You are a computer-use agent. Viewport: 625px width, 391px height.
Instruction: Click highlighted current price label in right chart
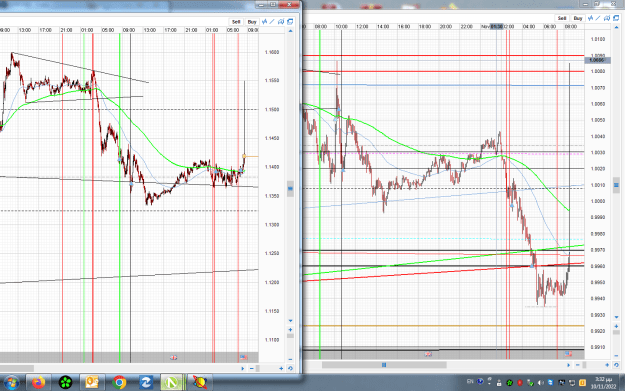(597, 60)
